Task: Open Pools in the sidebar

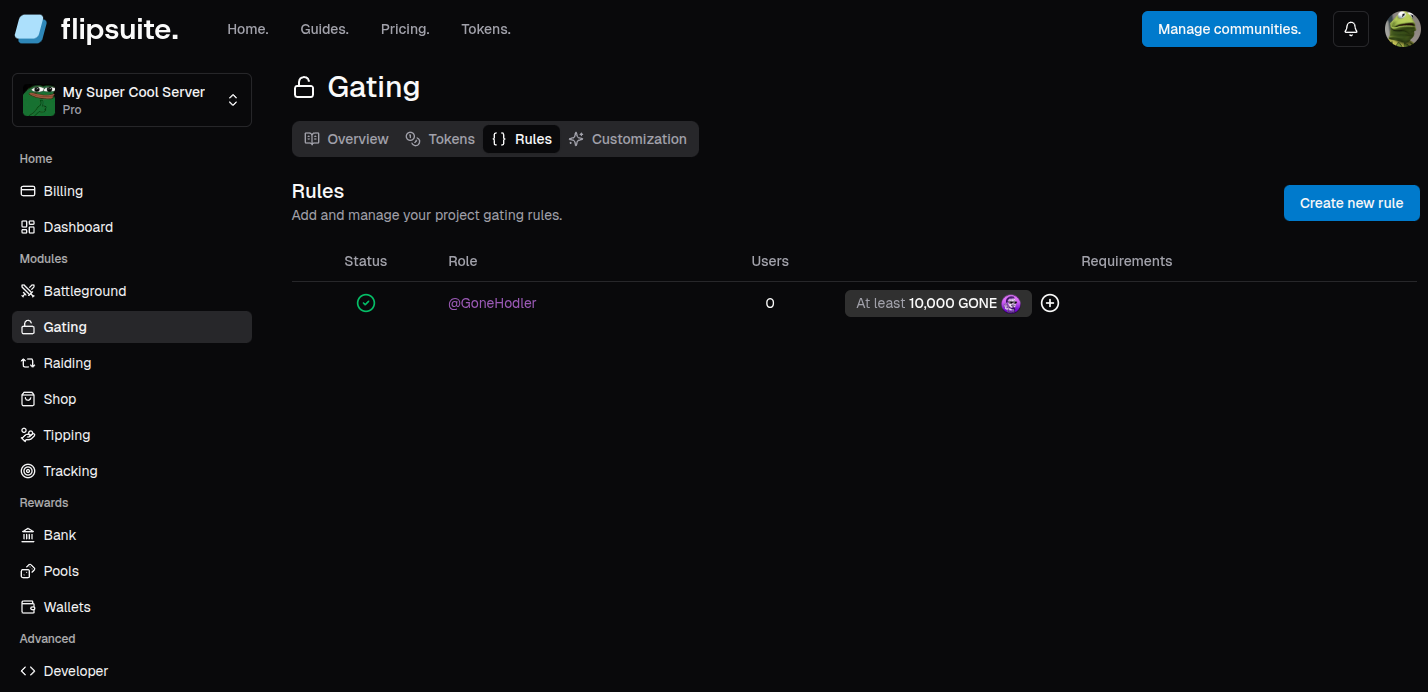Action: 132,571
